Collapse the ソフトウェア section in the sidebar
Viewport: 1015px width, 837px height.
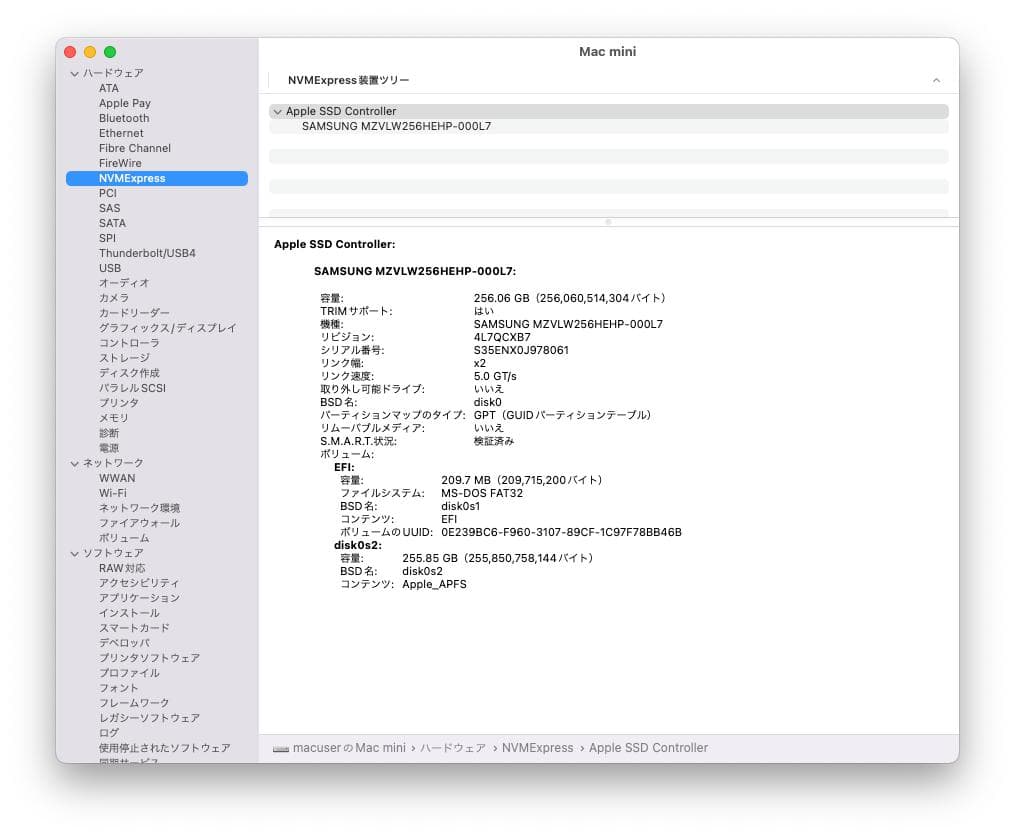(x=74, y=552)
